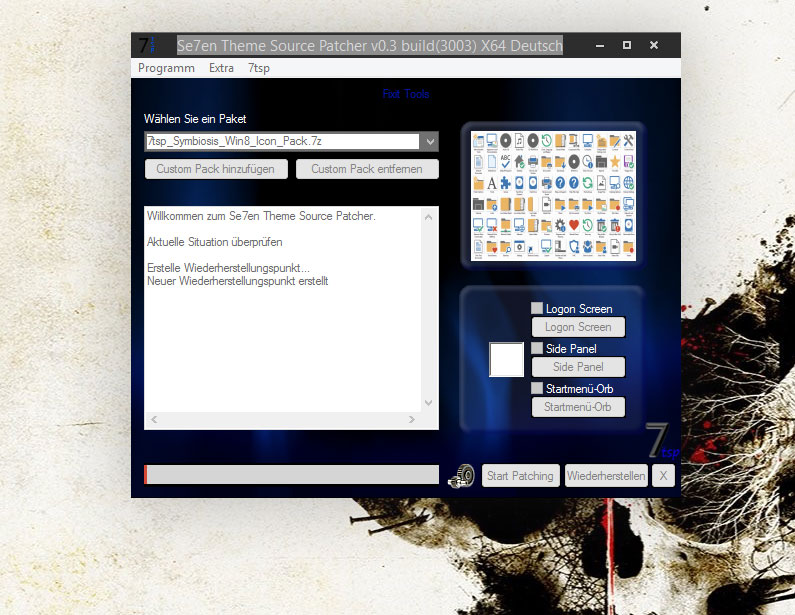Screen dimensions: 795x615
Task: Open the Extra menu
Action: tap(221, 68)
